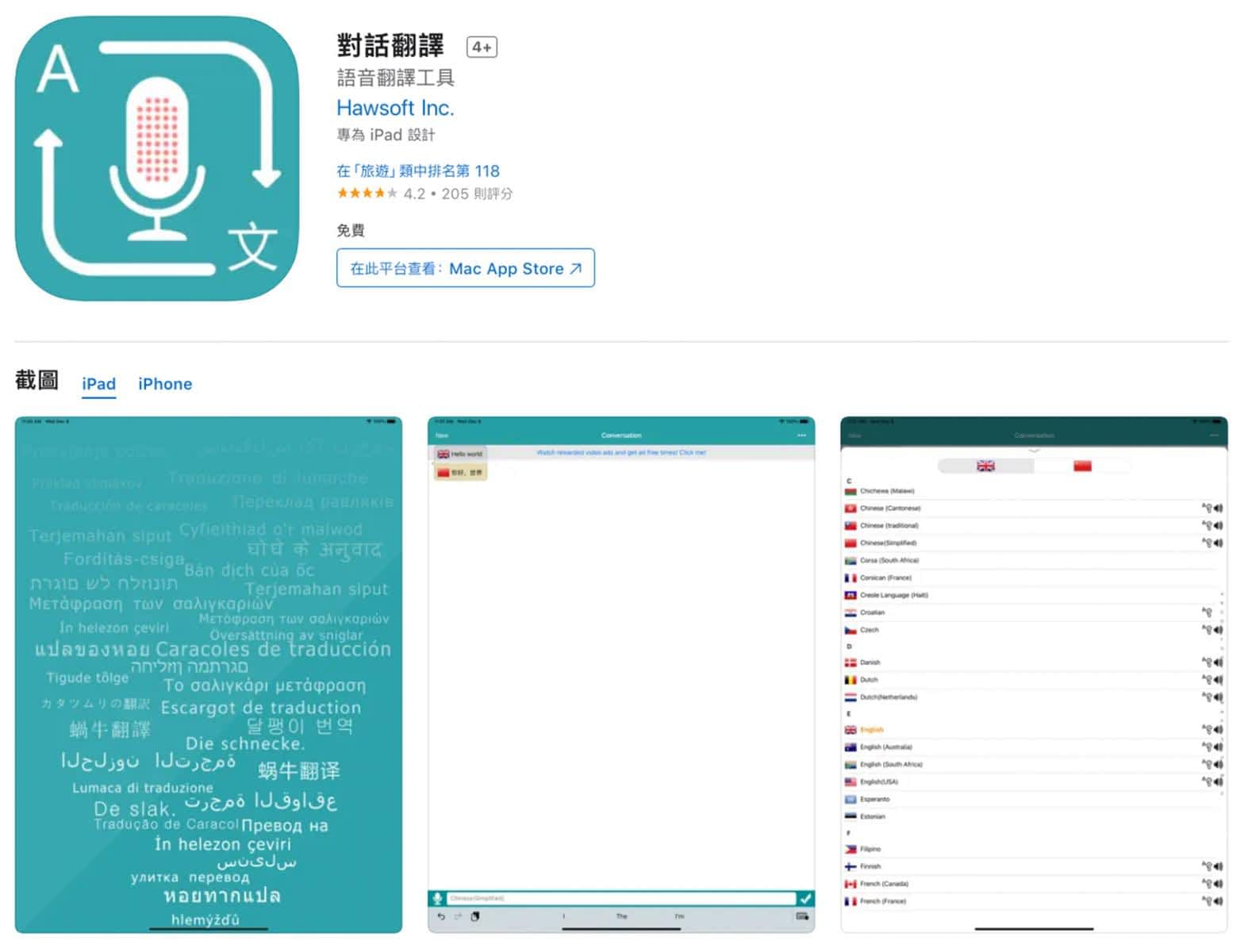Click the 4+ age rating badge
This screenshot has width=1244, height=952.
[x=482, y=47]
